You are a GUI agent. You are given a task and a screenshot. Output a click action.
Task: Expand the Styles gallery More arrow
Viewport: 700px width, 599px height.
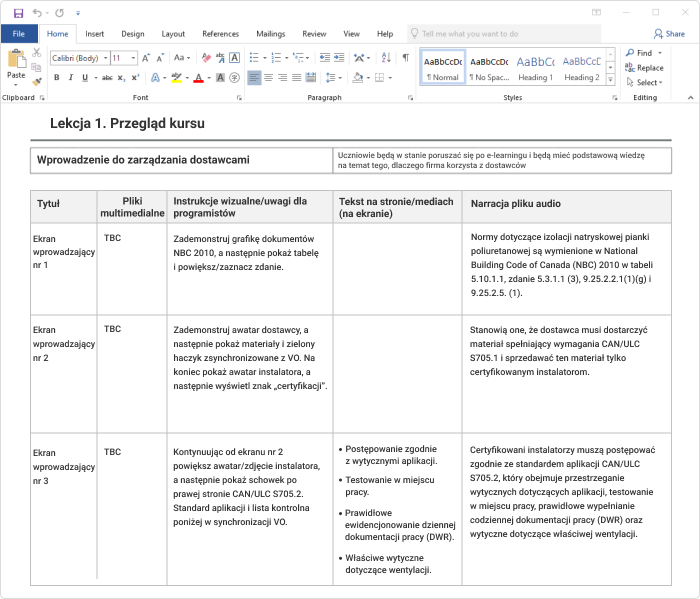point(610,80)
